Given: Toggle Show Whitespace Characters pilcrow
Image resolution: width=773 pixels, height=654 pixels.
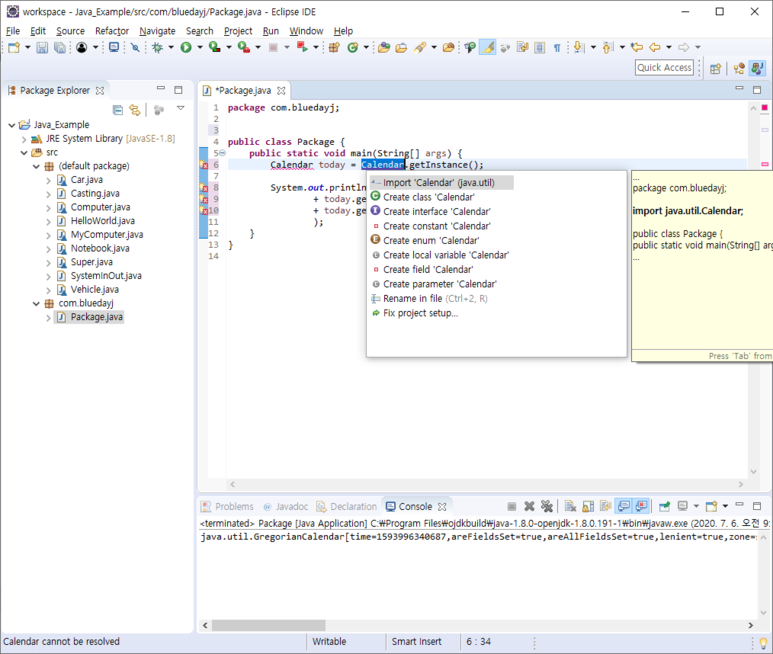Looking at the screenshot, I should click(x=557, y=48).
